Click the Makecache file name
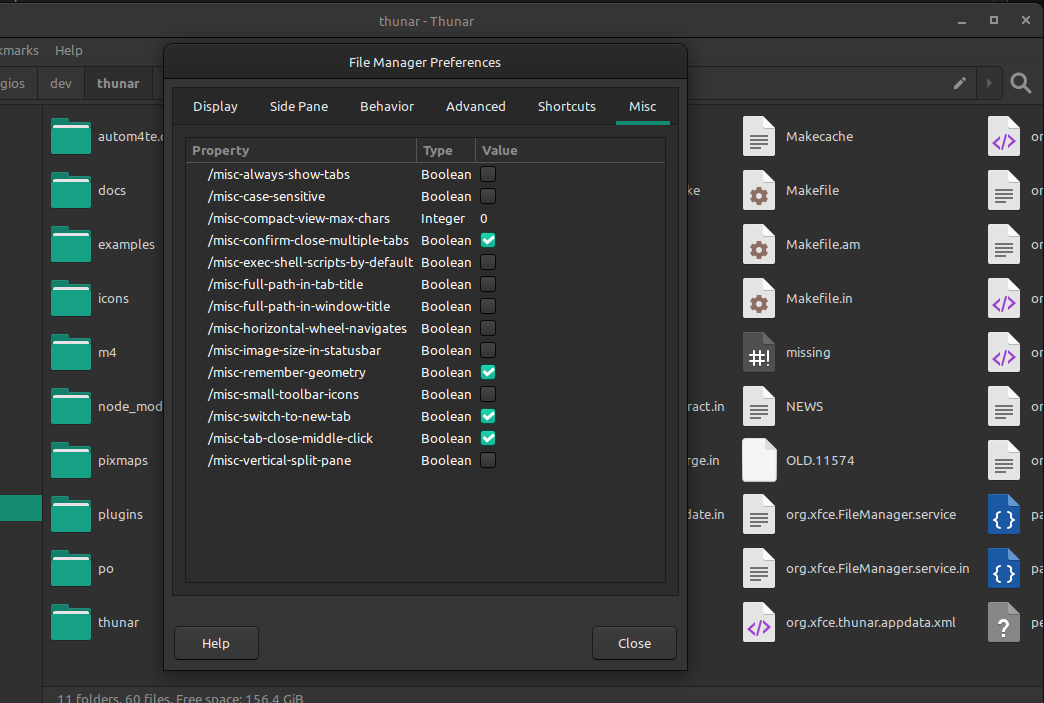The width and height of the screenshot is (1044, 703). click(819, 136)
